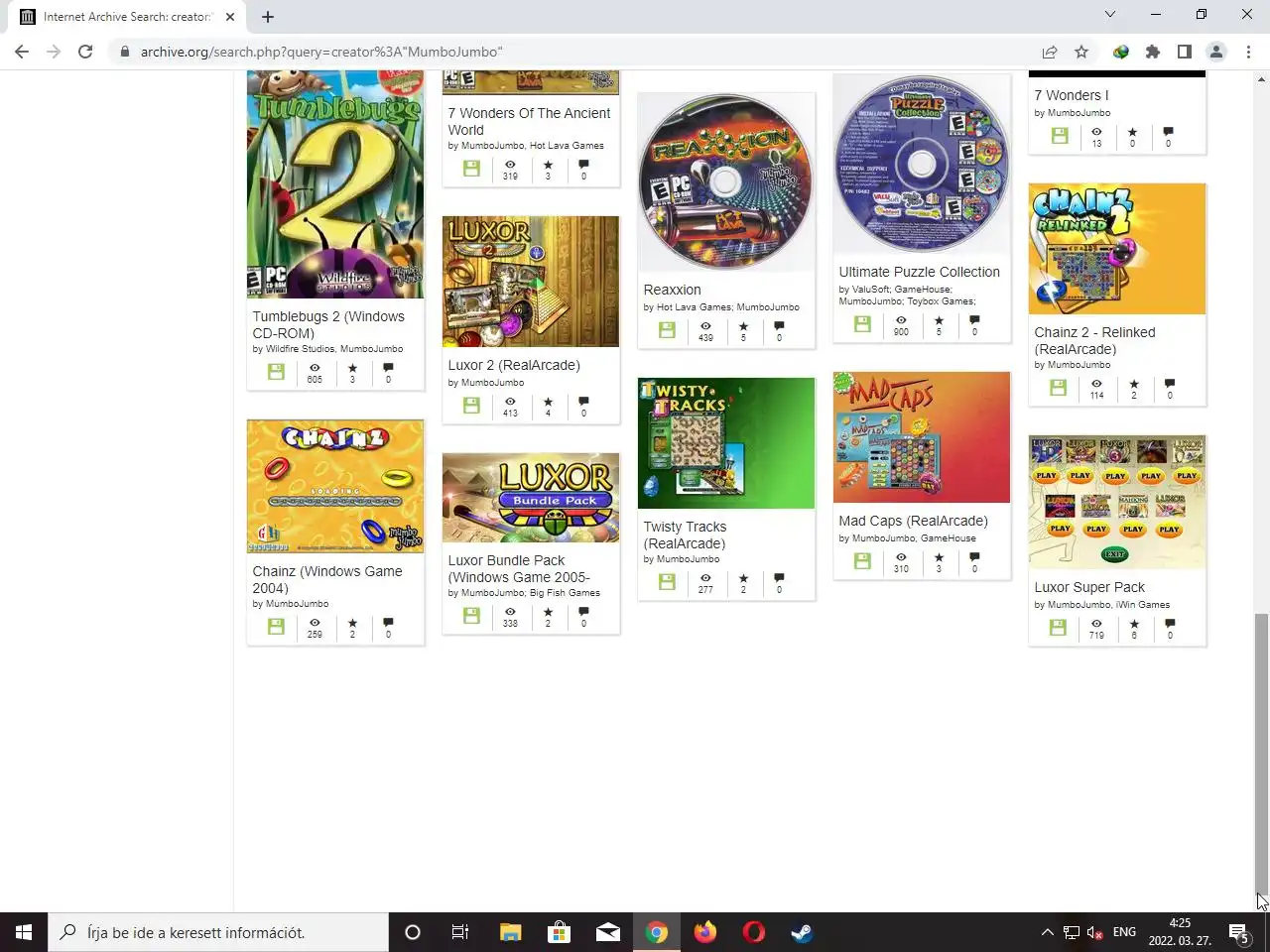The width and height of the screenshot is (1270, 952).
Task: Click the views eye icon for Reaxxion
Action: click(705, 325)
